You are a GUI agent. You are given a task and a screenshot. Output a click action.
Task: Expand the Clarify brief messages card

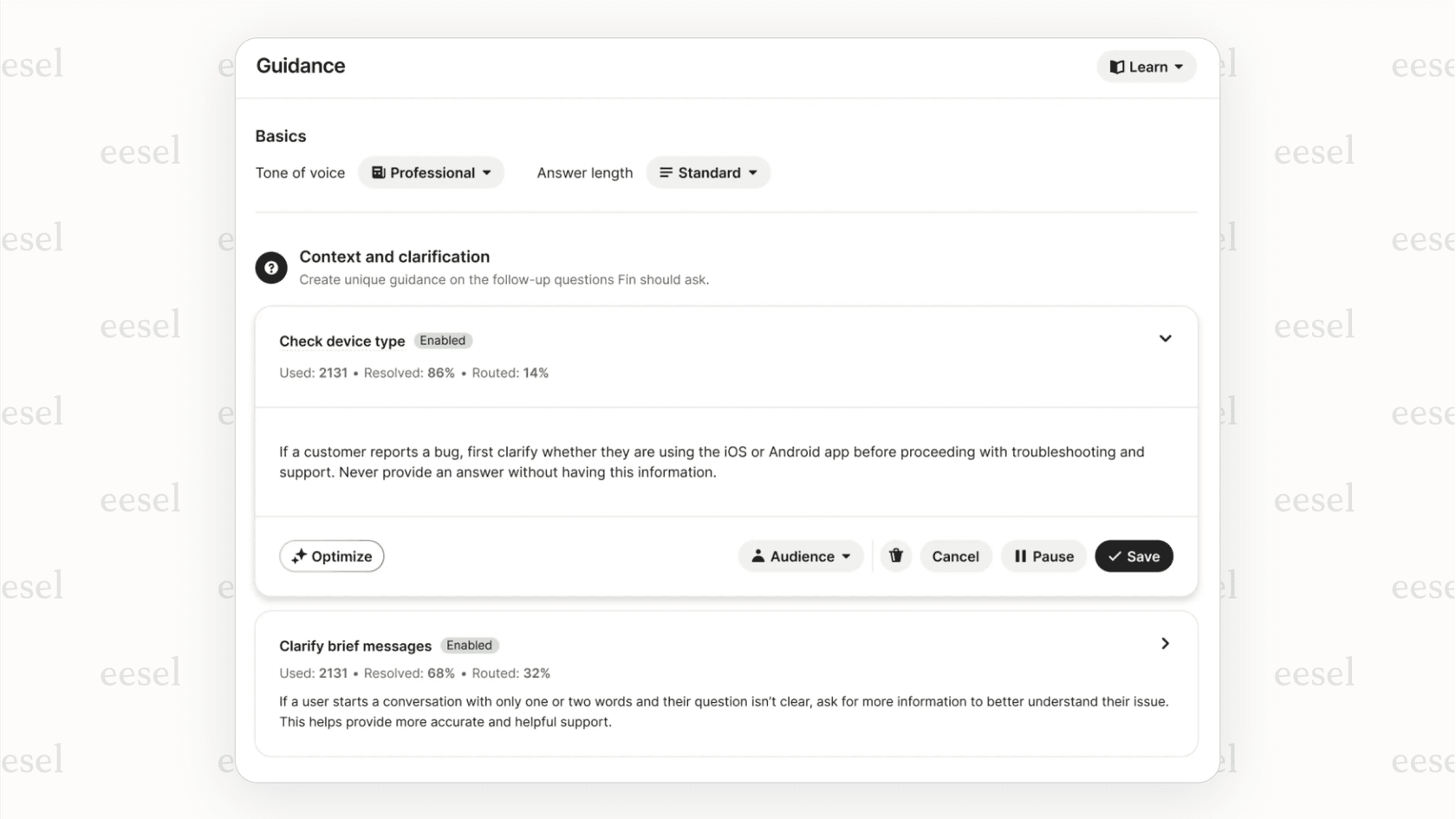1166,643
